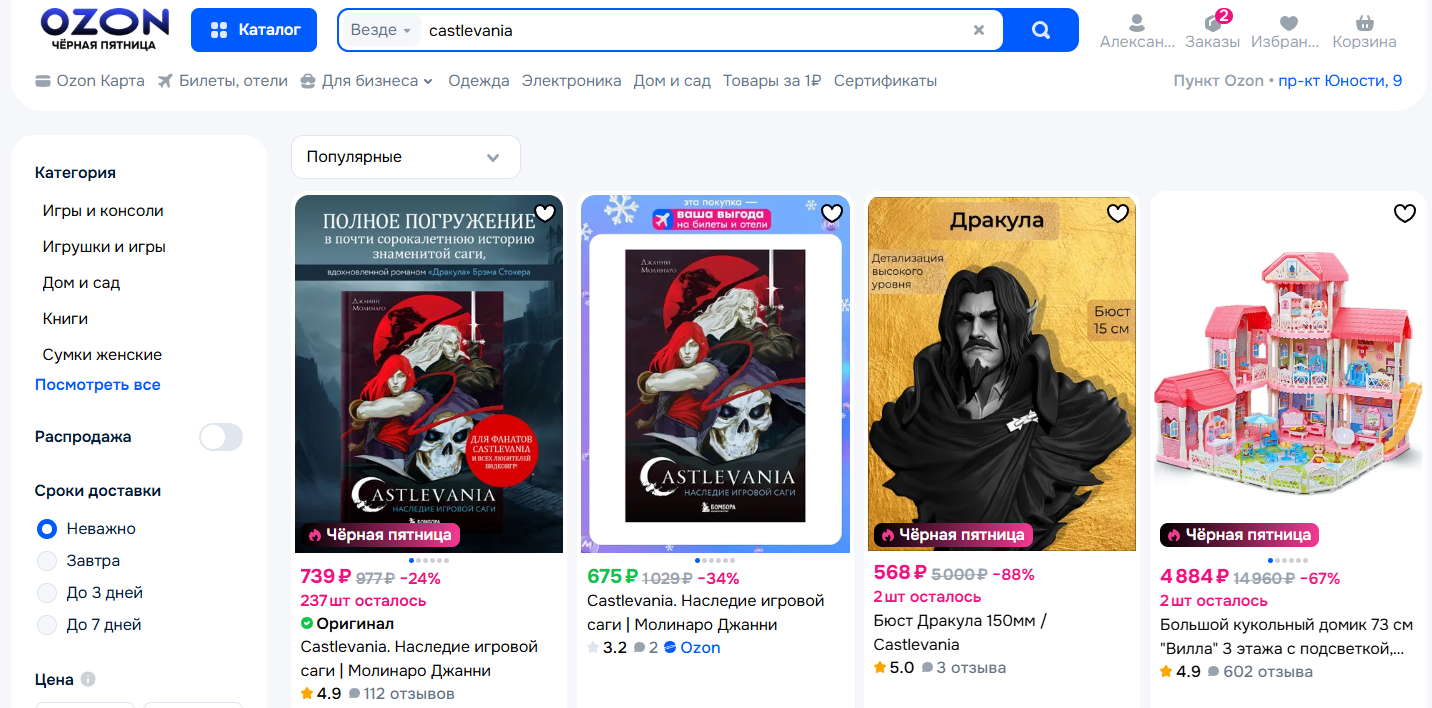Select the Неважно delivery radio button
This screenshot has width=1432, height=708.
tap(47, 529)
